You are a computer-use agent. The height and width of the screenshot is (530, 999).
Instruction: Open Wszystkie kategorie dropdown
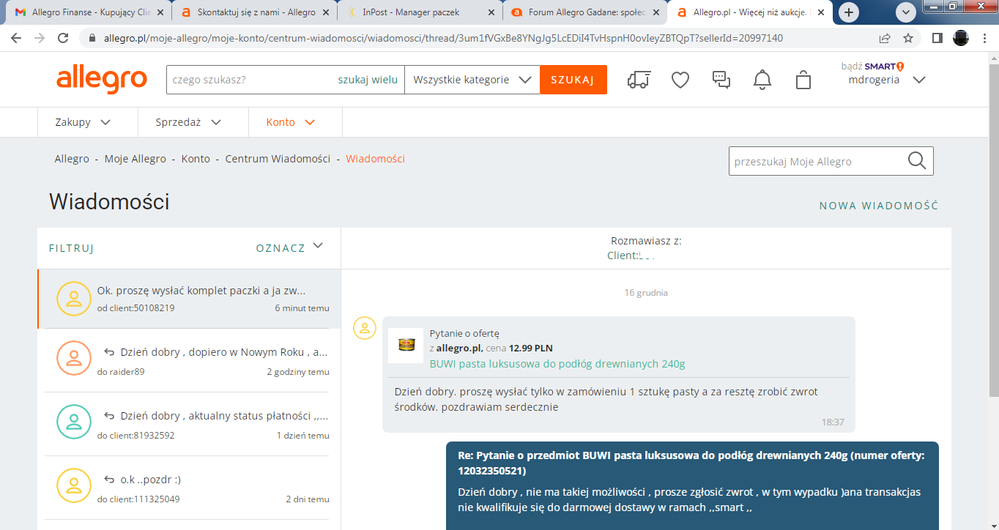472,80
